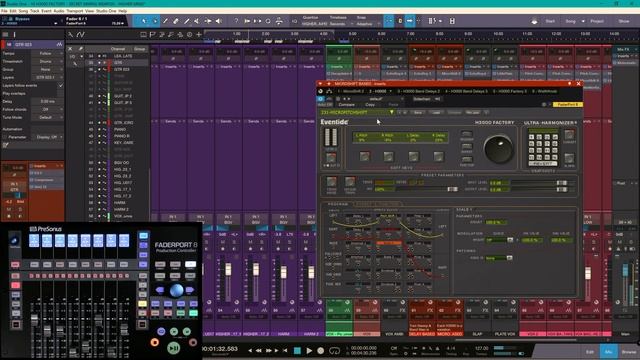Screen dimensions: 640x360
Task: Click the Rewind button in transport
Action: coord(258,350)
